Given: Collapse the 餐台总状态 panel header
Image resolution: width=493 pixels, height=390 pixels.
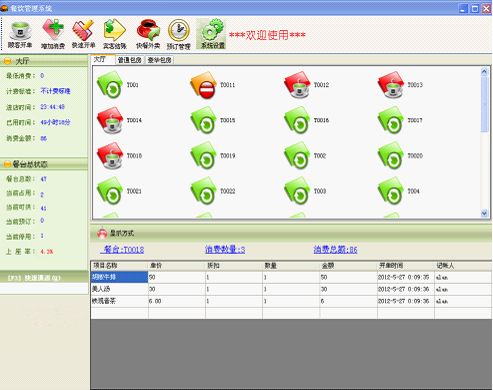Looking at the screenshot, I should [44, 164].
